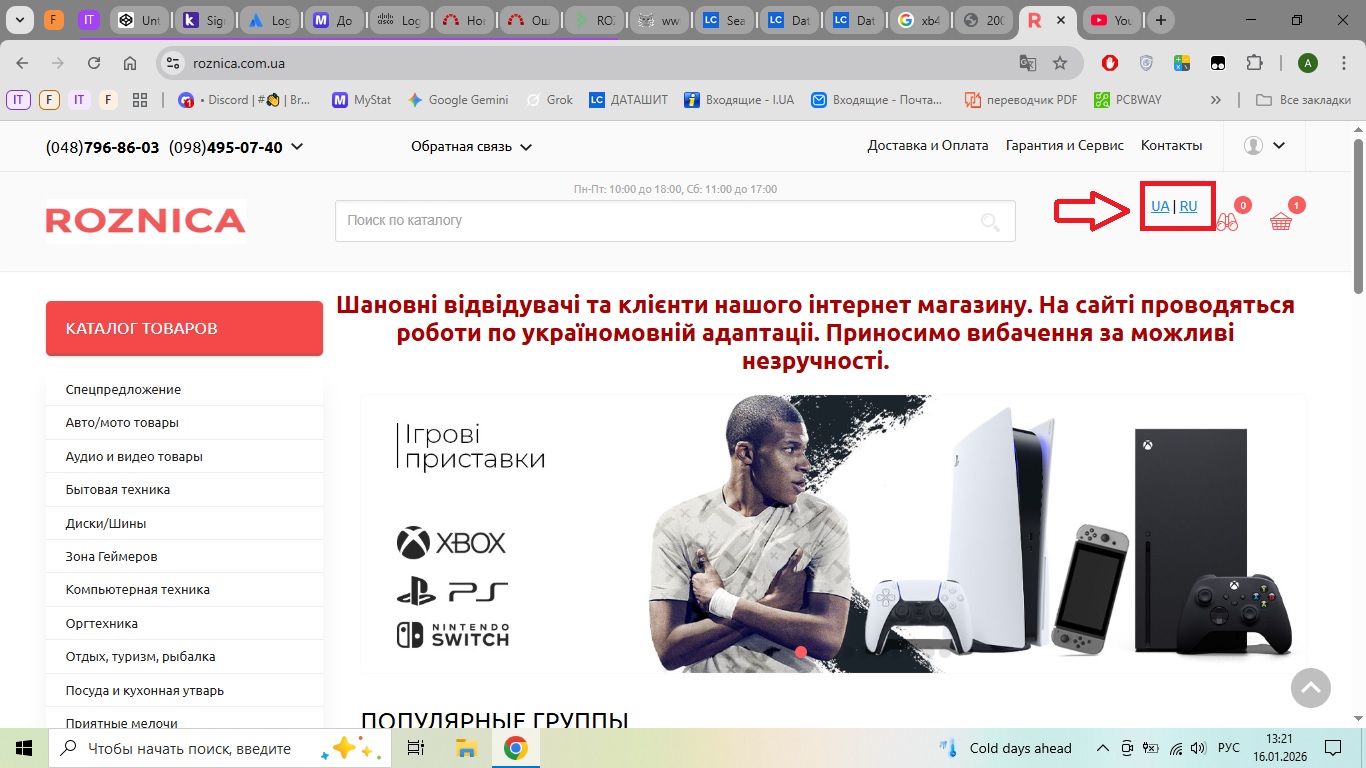Switch to the YouTube browser tab
The height and width of the screenshot is (768, 1366).
click(x=1110, y=20)
